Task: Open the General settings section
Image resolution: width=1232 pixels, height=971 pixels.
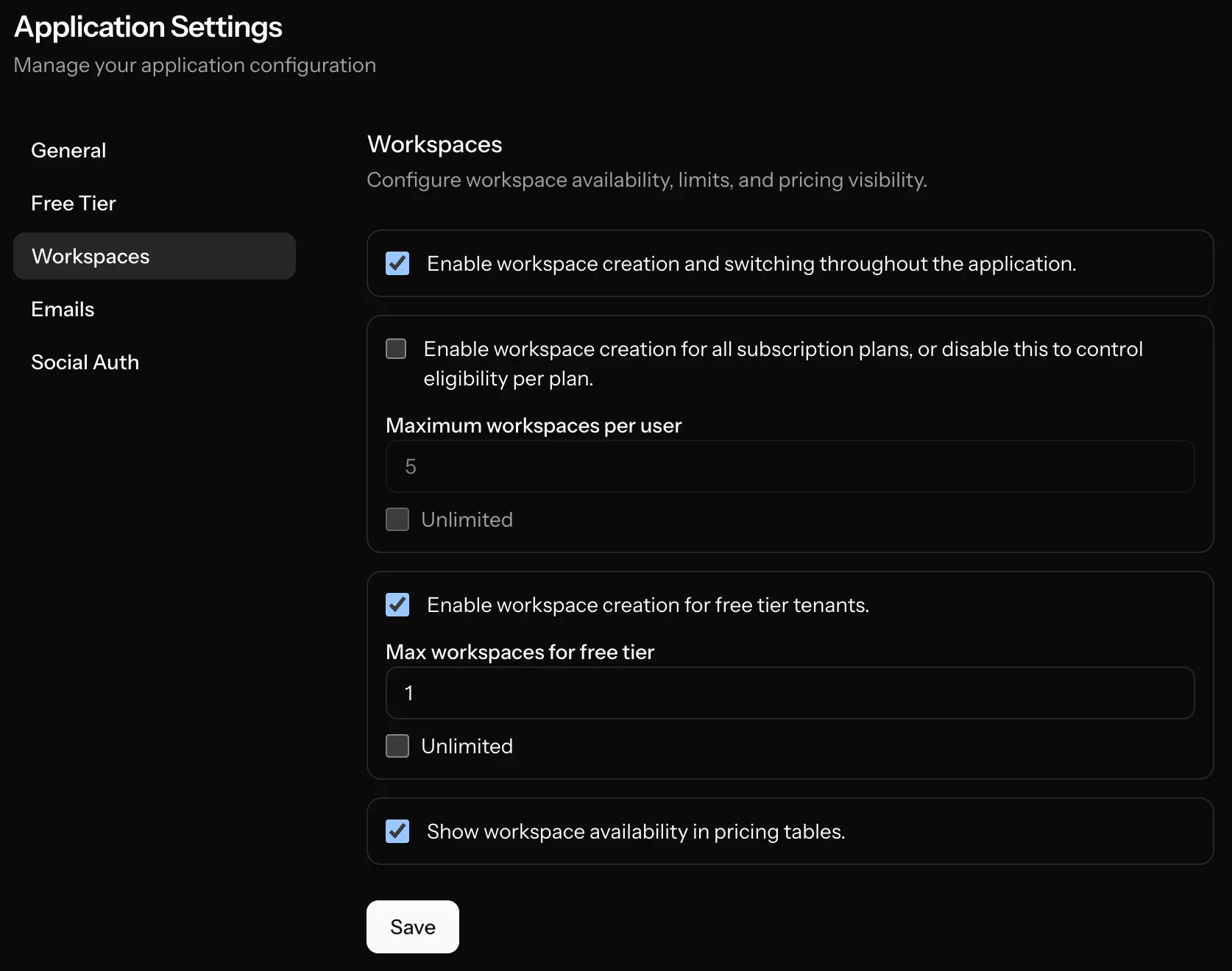Action: [68, 150]
